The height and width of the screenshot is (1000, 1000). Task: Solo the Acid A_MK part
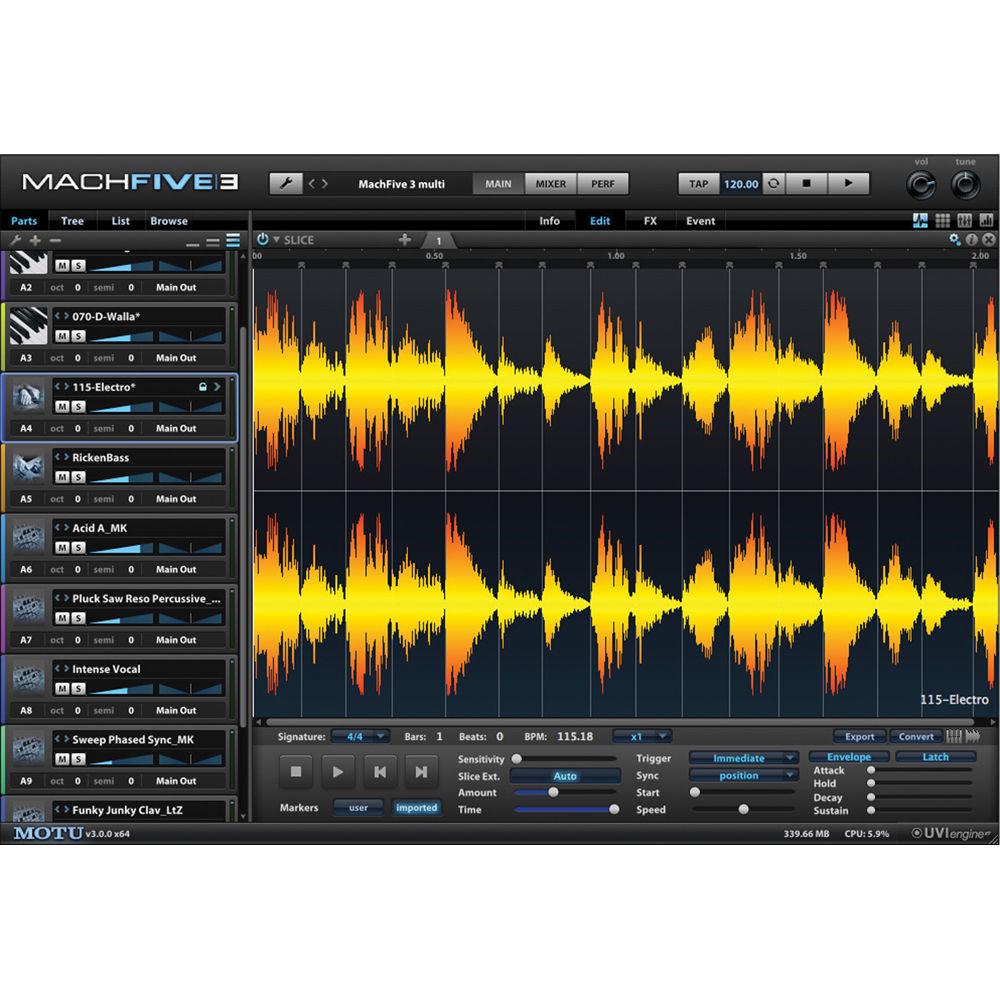(77, 547)
